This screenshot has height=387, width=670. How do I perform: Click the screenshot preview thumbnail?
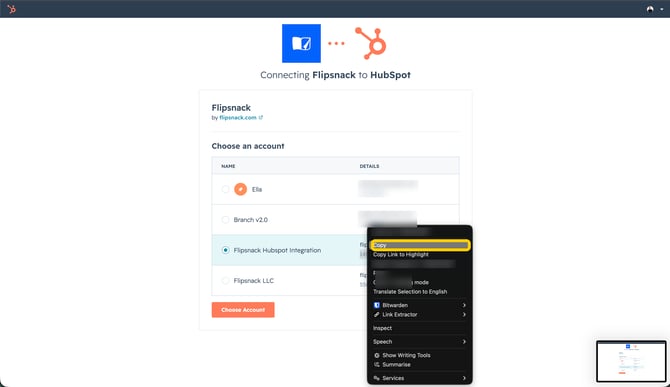point(631,361)
